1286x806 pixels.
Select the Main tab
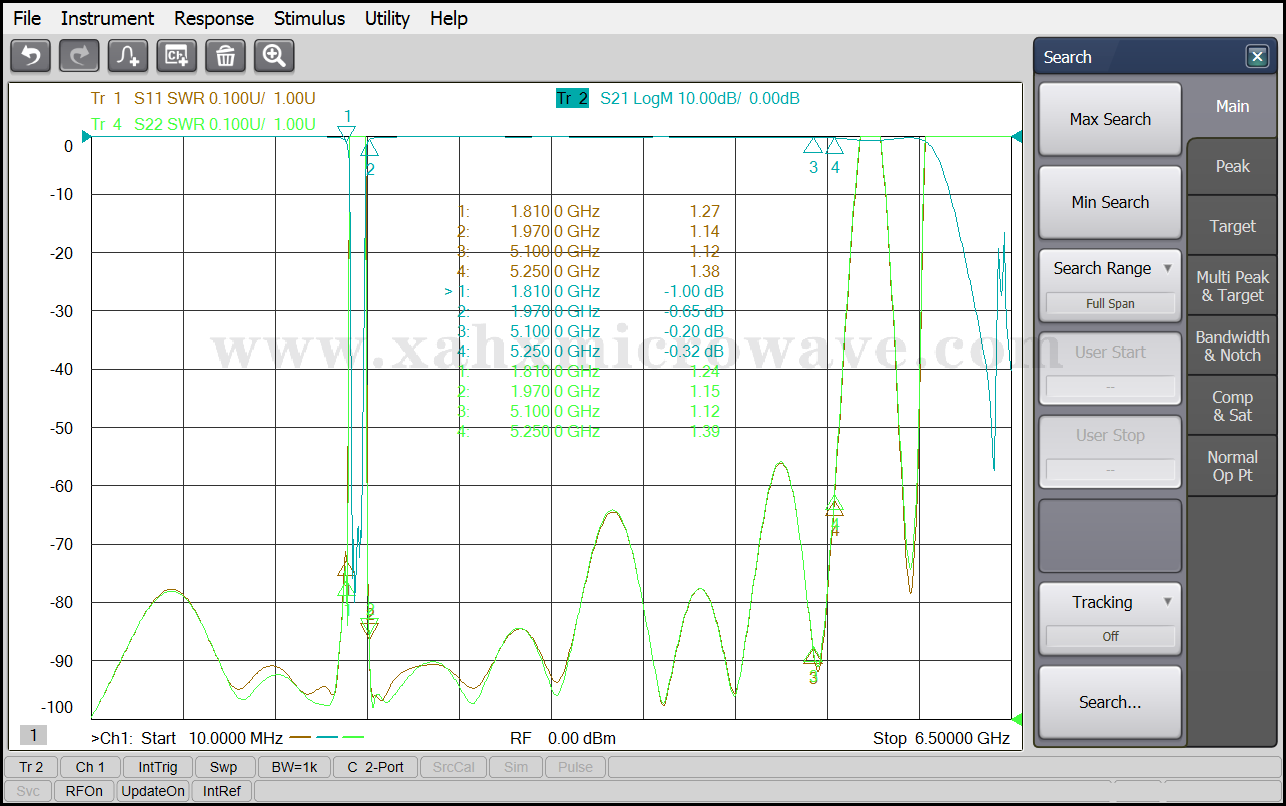1232,106
